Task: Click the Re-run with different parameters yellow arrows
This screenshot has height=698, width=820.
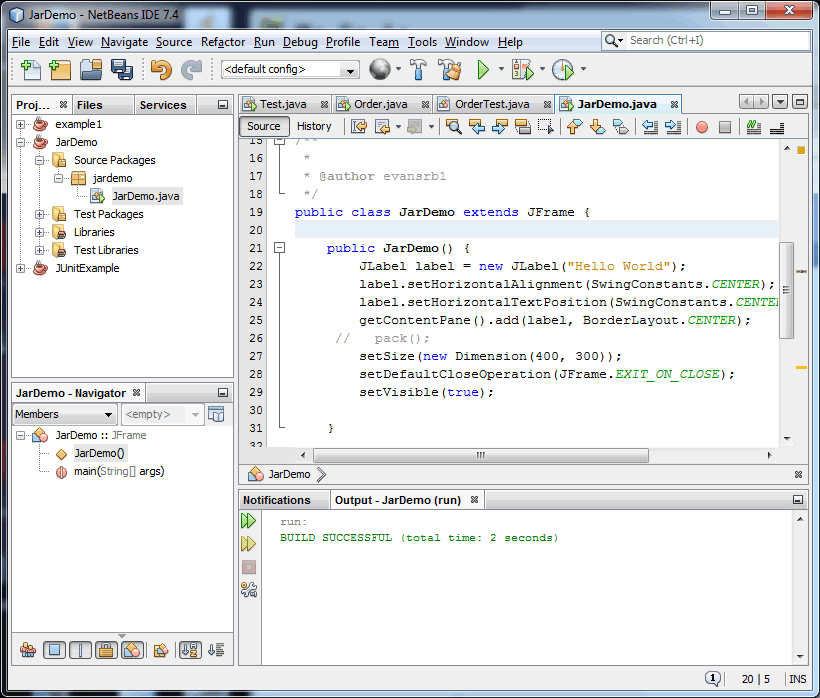Action: [x=248, y=544]
